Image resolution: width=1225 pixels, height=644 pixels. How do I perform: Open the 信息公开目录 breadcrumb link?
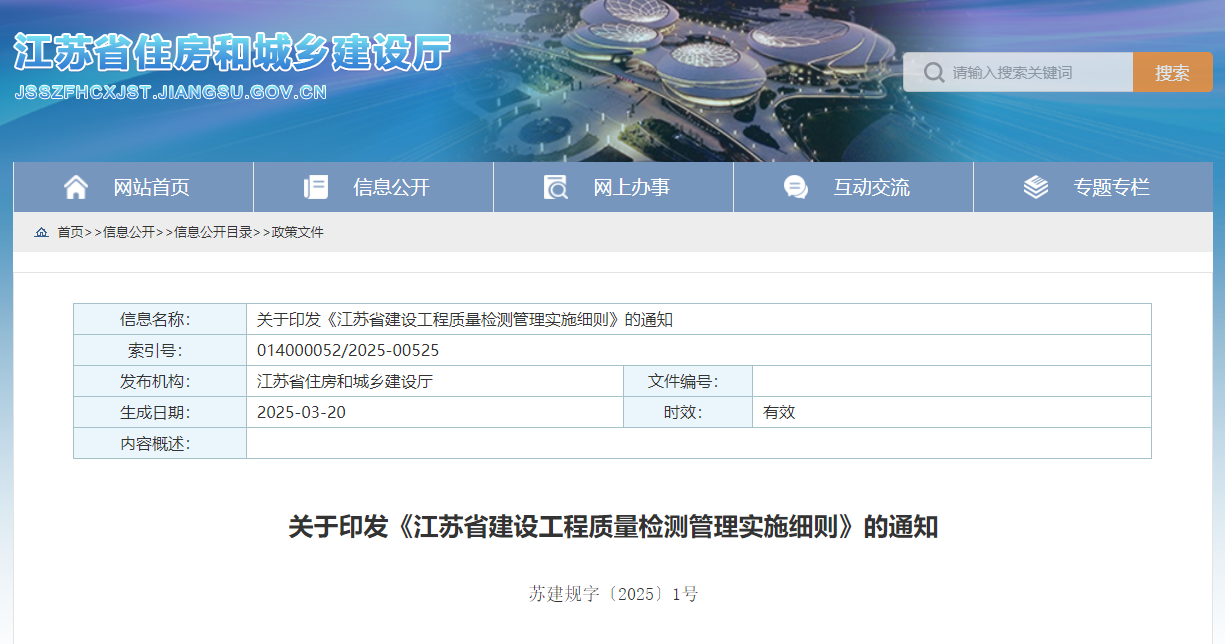click(x=215, y=231)
